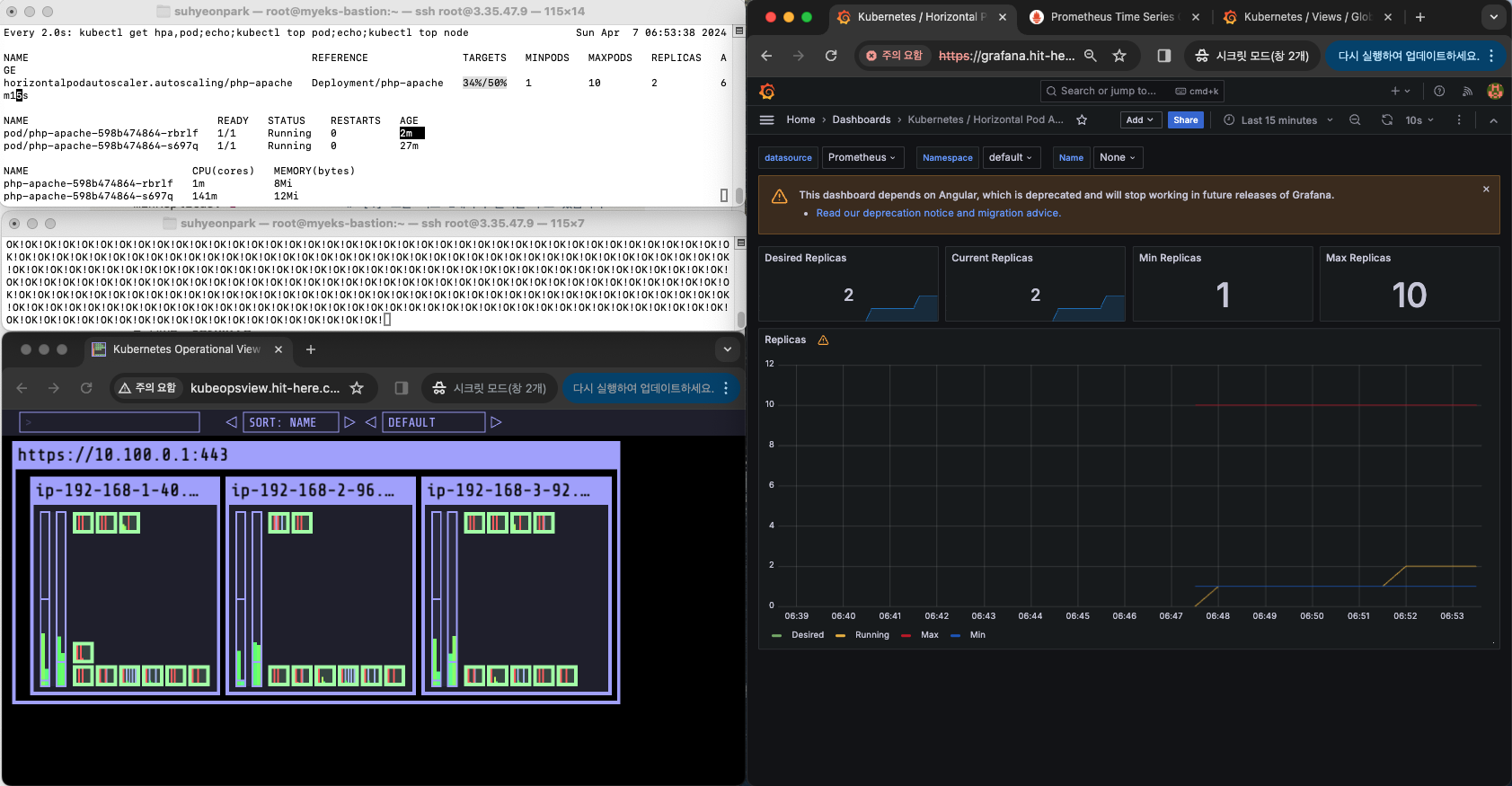Open zoom magnifier in Grafana address bar
The image size is (1512, 786).
point(1091,56)
